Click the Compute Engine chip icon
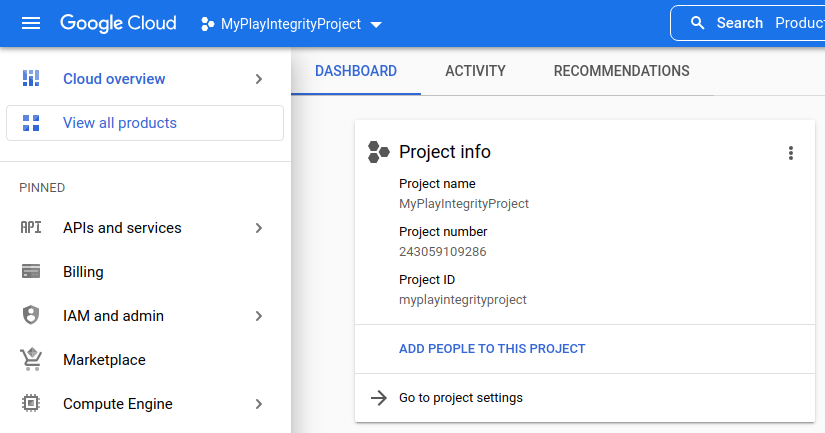This screenshot has height=433, width=825. click(x=31, y=403)
